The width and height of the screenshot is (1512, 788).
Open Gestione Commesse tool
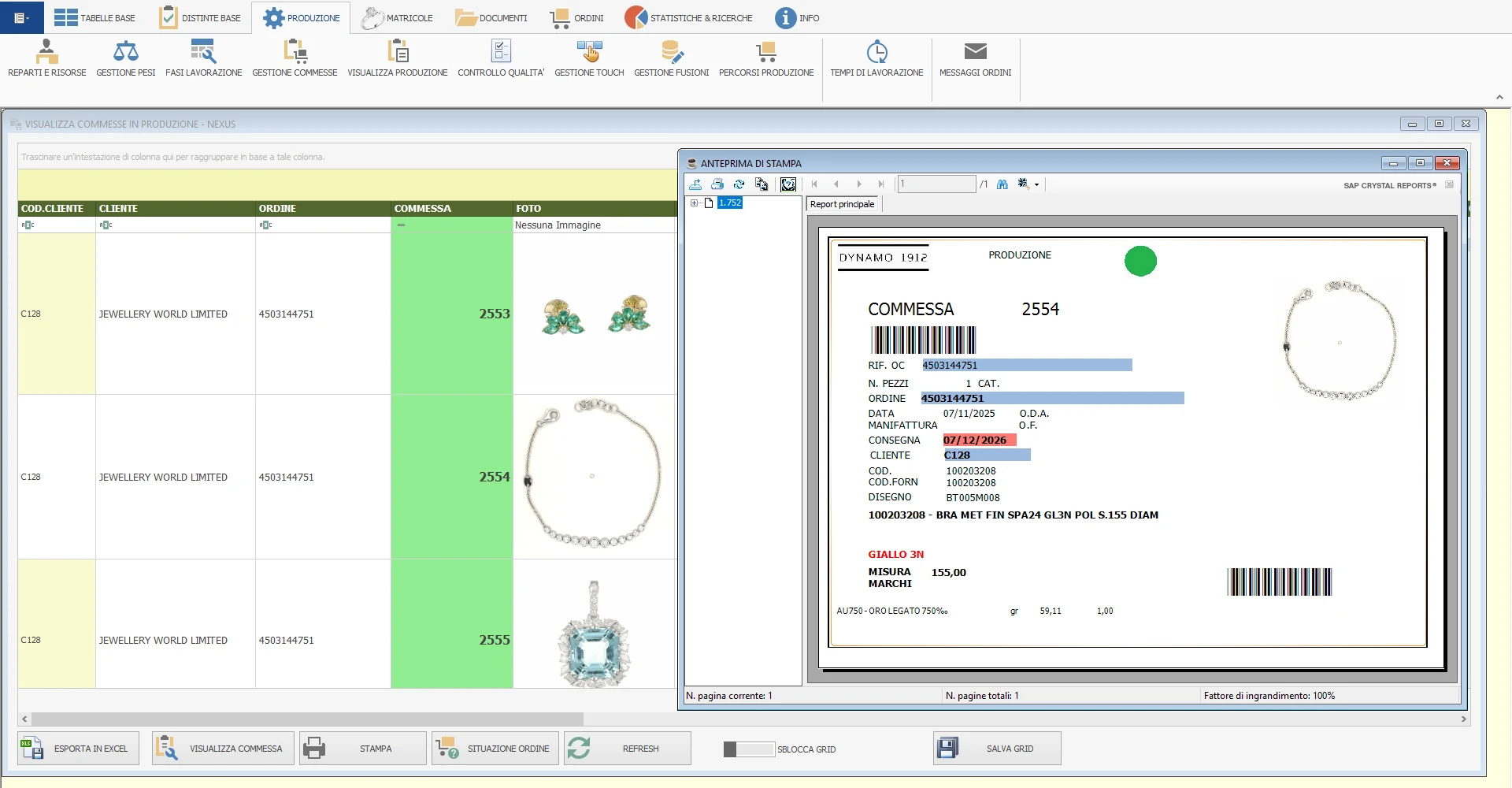tap(295, 58)
